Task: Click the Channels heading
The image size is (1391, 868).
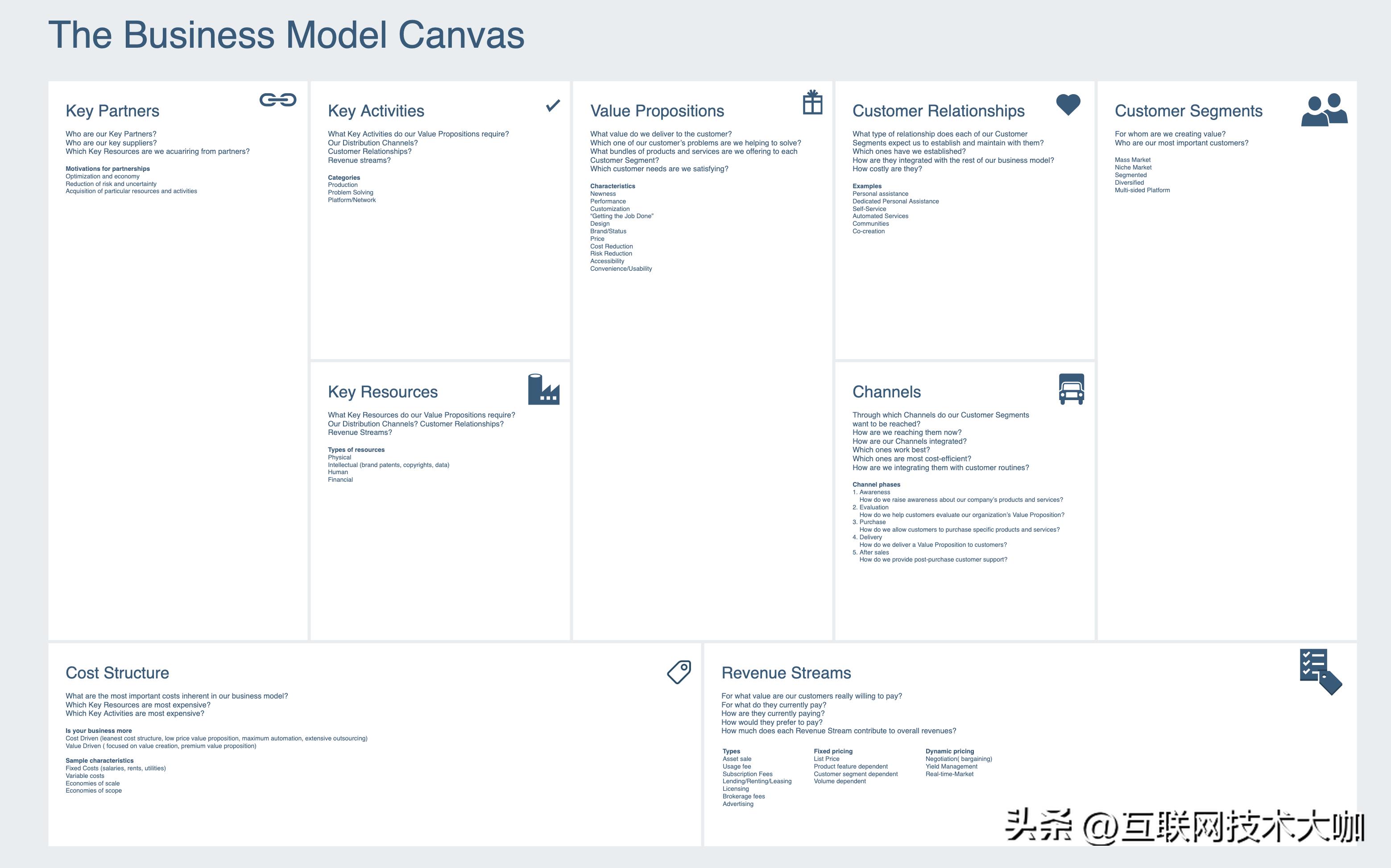Action: (886, 392)
